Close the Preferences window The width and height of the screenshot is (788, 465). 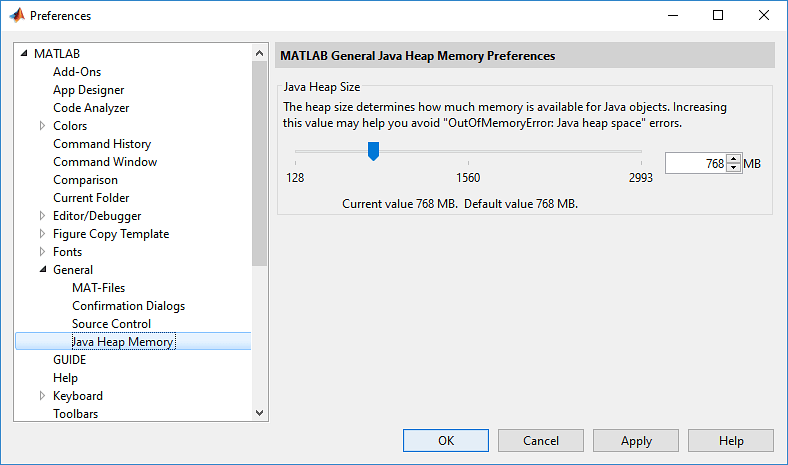pyautogui.click(x=764, y=16)
